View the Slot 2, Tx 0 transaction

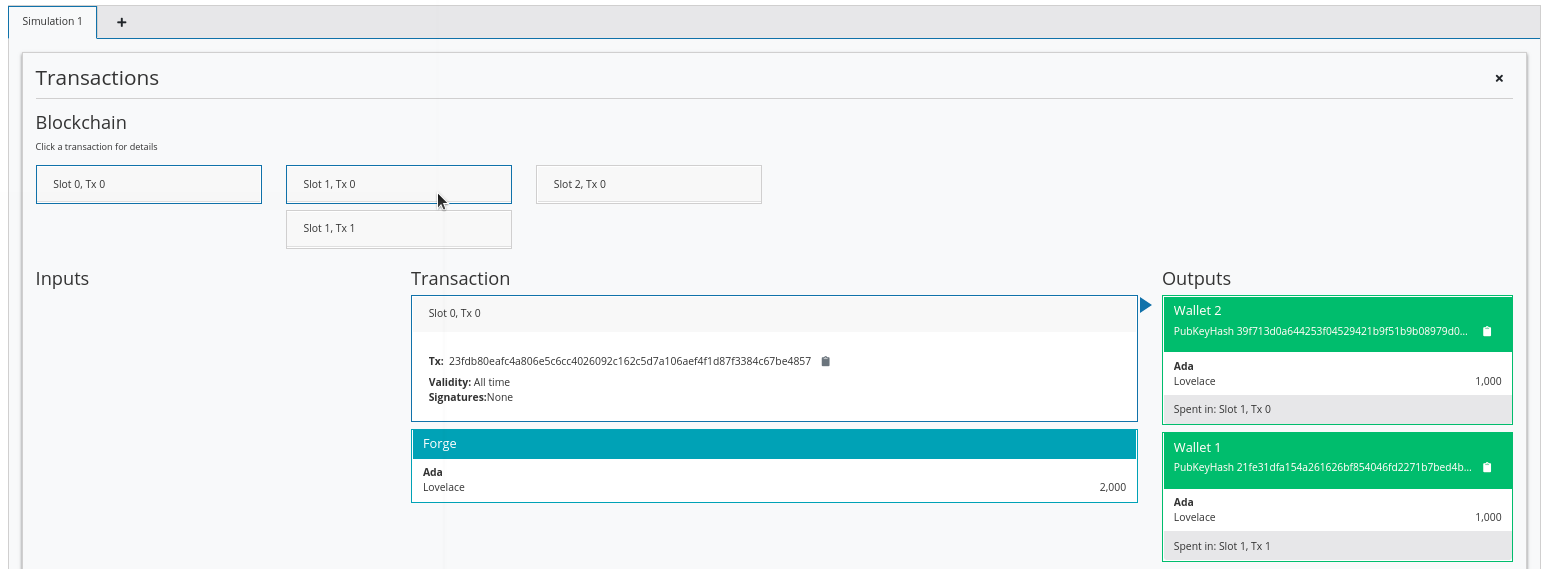tap(648, 184)
